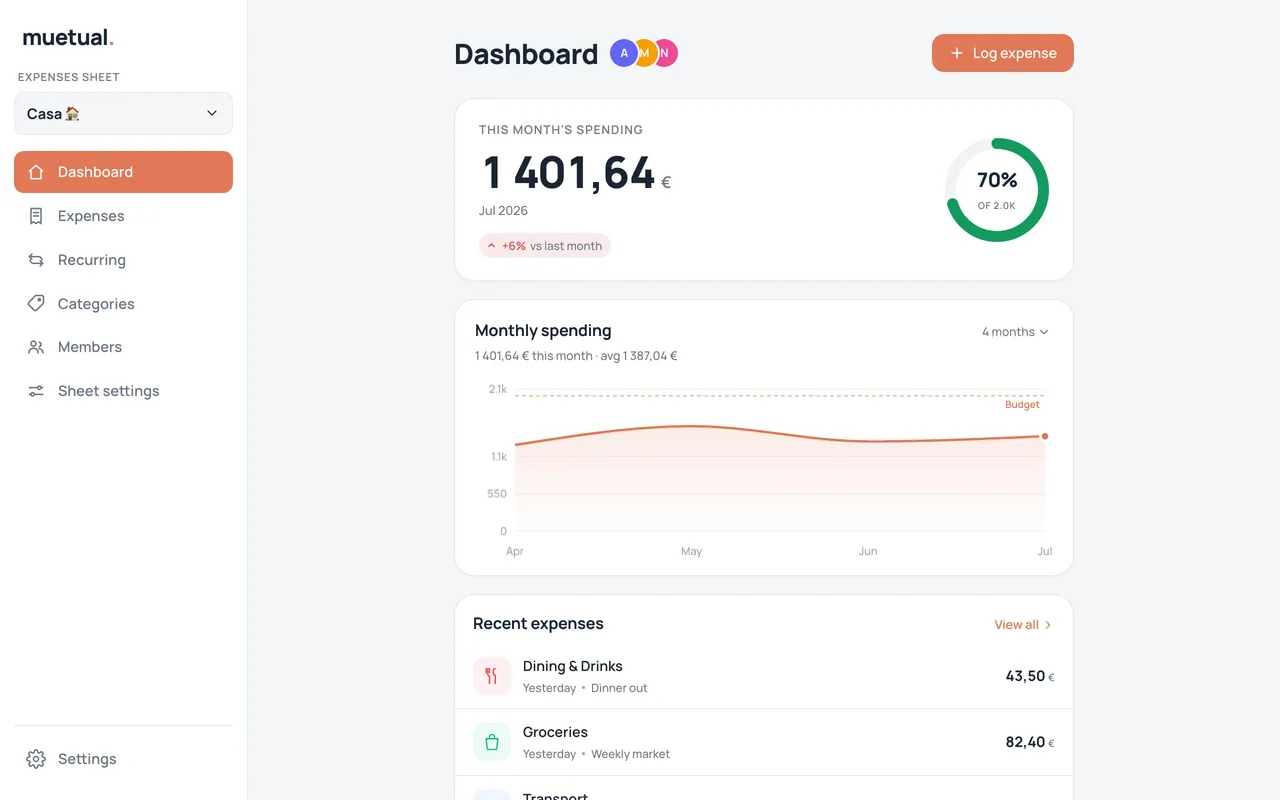
Task: Click the 43,50 € amount
Action: pyautogui.click(x=1030, y=676)
